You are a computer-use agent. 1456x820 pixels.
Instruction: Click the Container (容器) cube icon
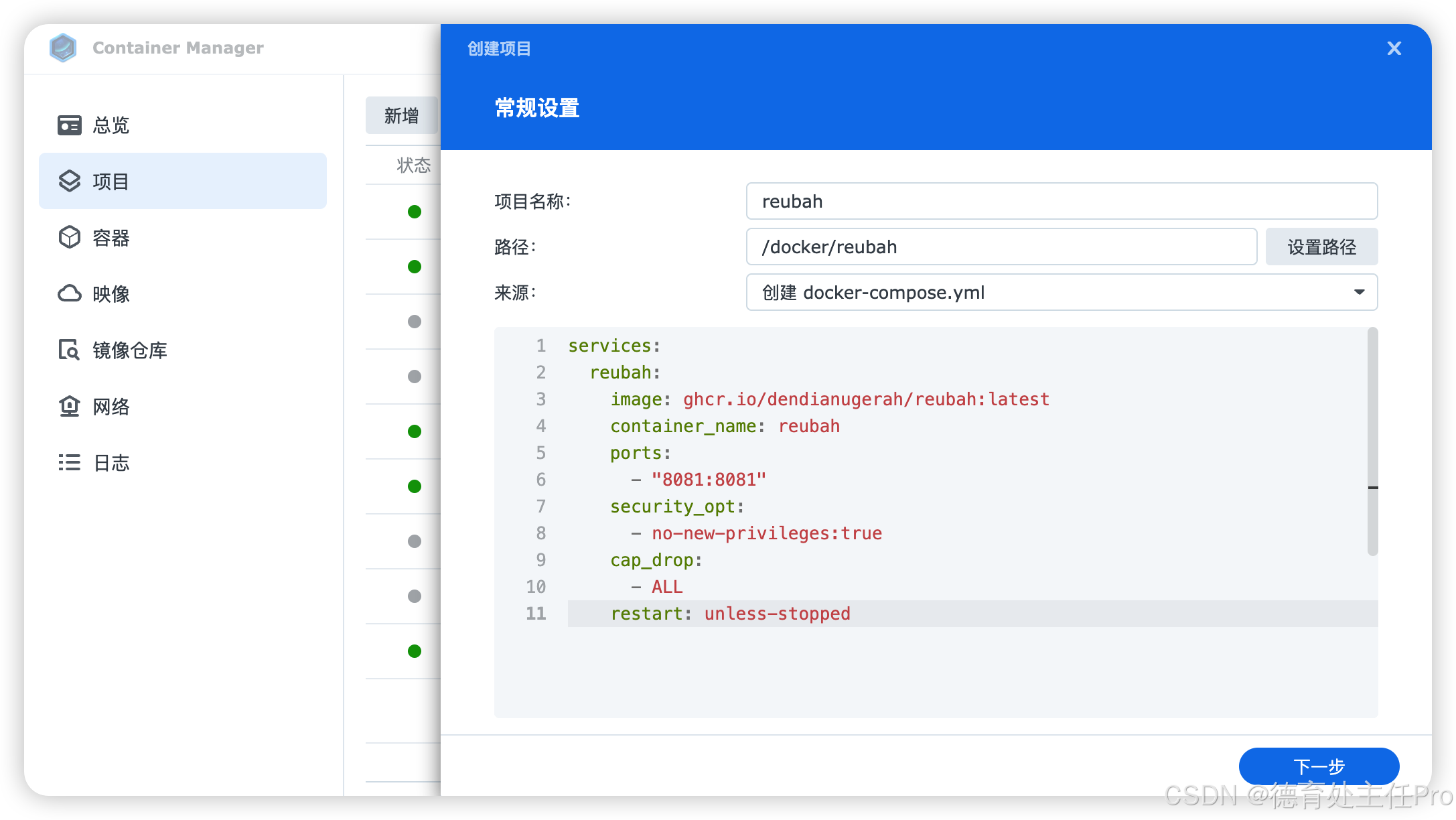[69, 237]
